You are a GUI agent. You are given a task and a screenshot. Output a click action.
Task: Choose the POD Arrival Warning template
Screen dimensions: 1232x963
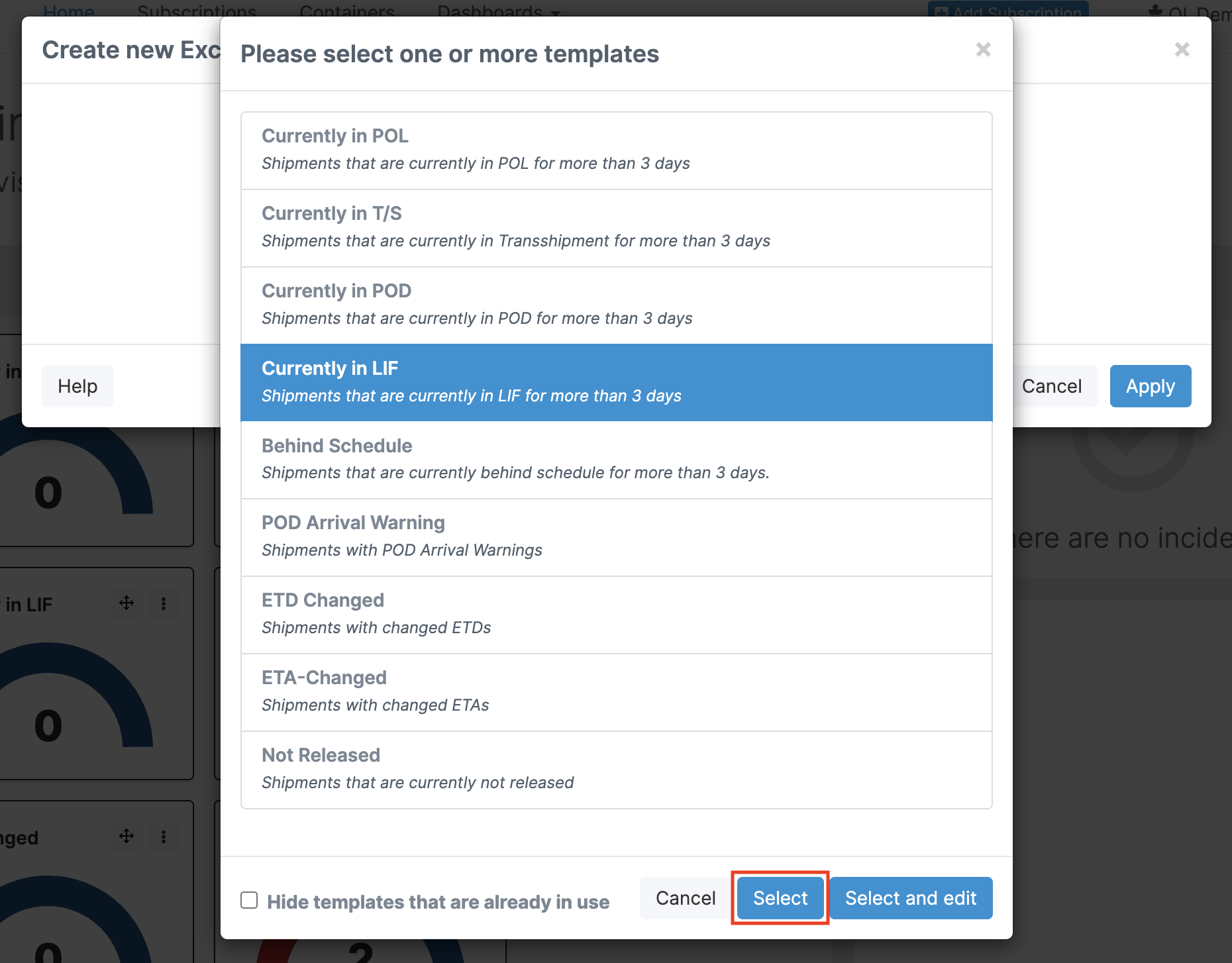(617, 537)
